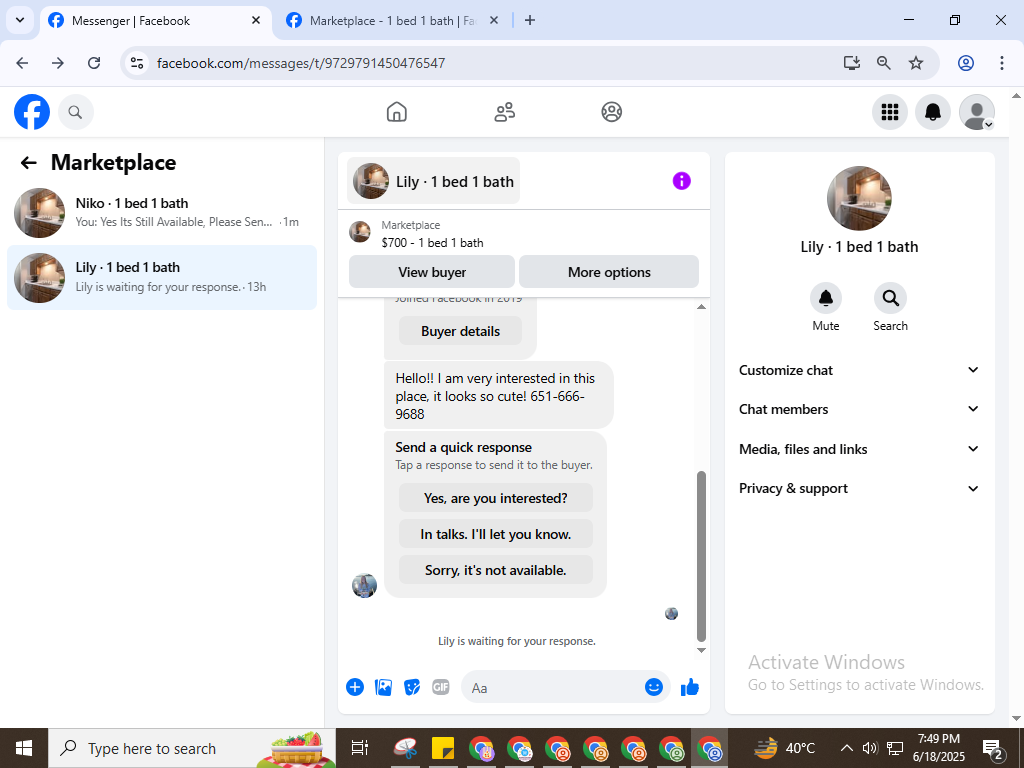Click the More options button
The width and height of the screenshot is (1024, 768).
click(x=609, y=272)
